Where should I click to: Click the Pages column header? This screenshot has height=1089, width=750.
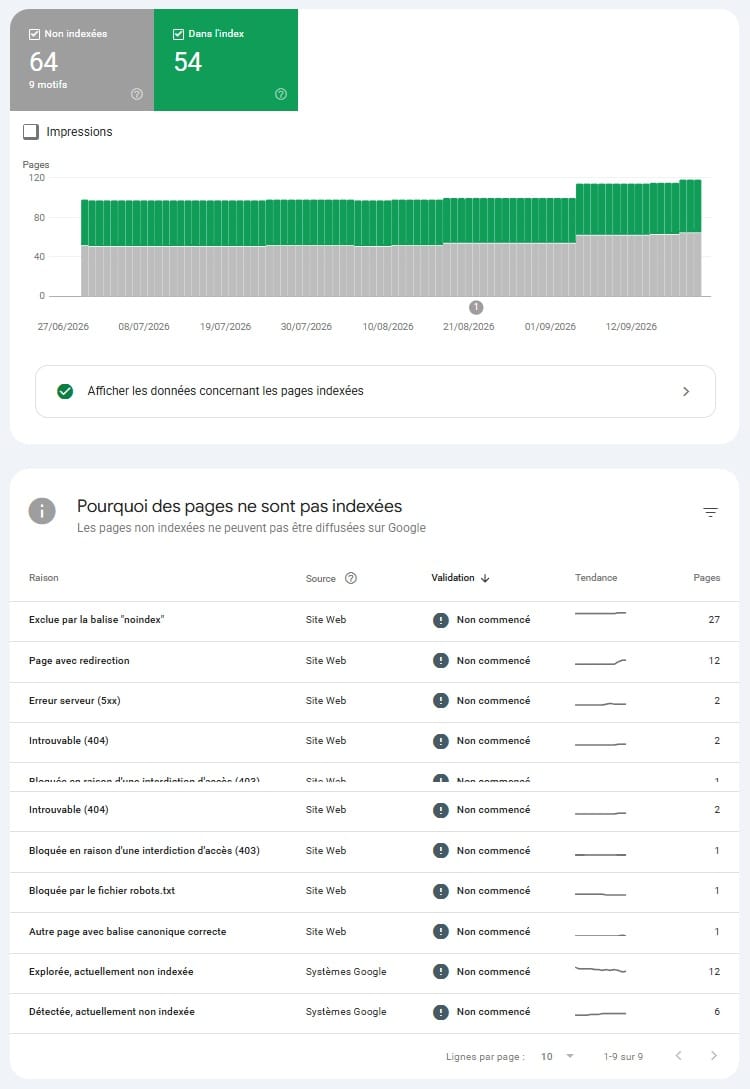[x=706, y=578]
